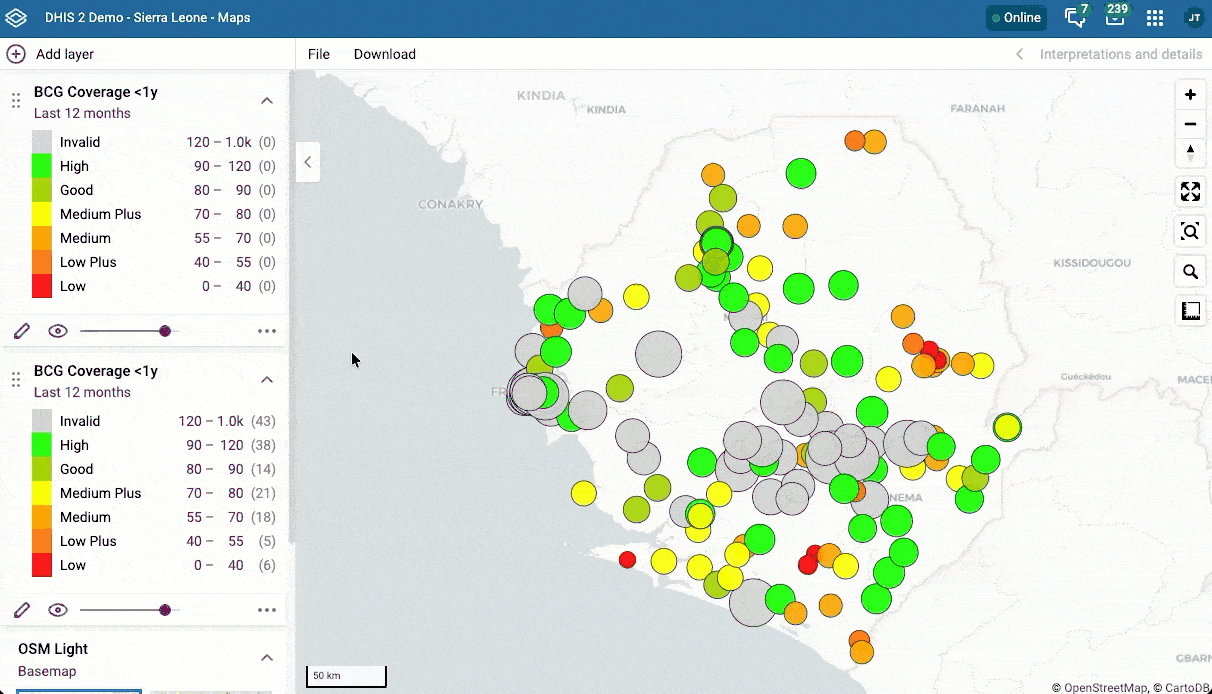Open more options for first BCG layer

tap(267, 331)
